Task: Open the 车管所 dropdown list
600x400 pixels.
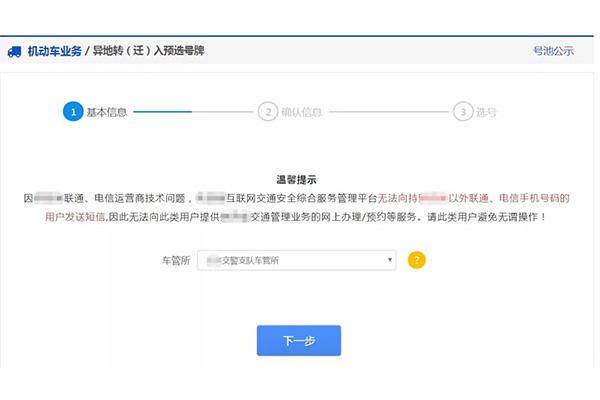Action: [297, 260]
